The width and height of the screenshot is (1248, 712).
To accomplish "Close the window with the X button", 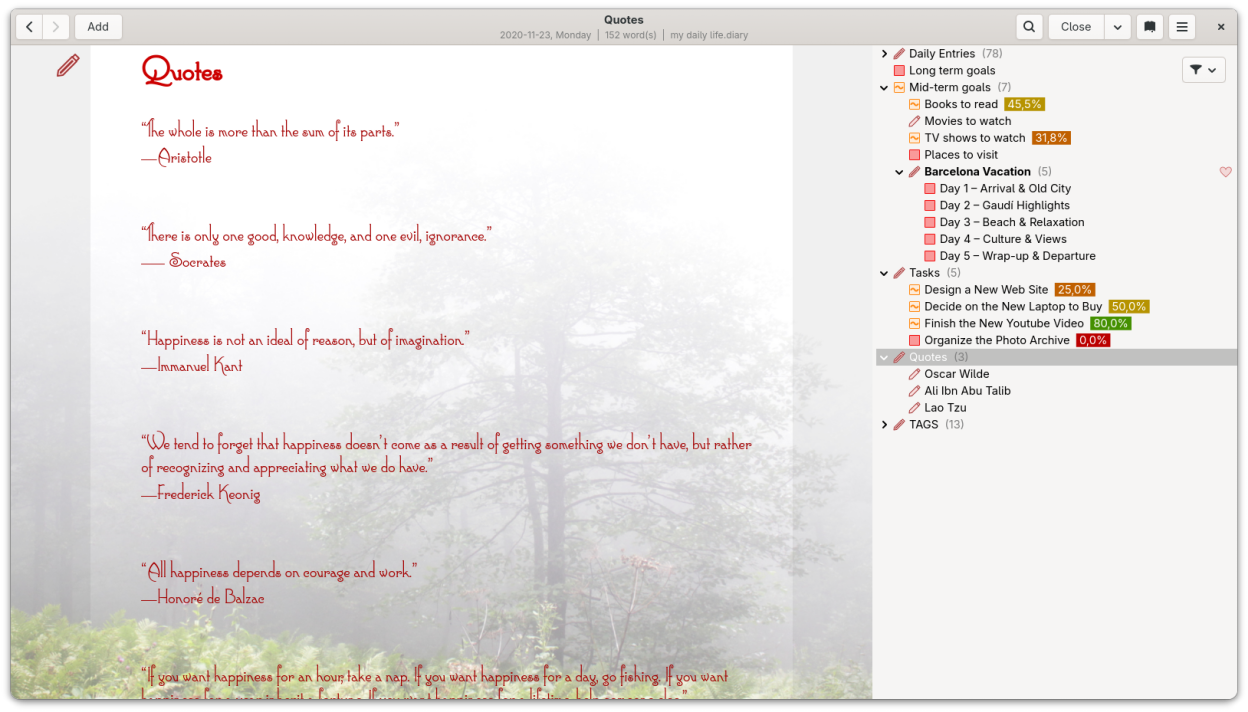I will [1221, 27].
